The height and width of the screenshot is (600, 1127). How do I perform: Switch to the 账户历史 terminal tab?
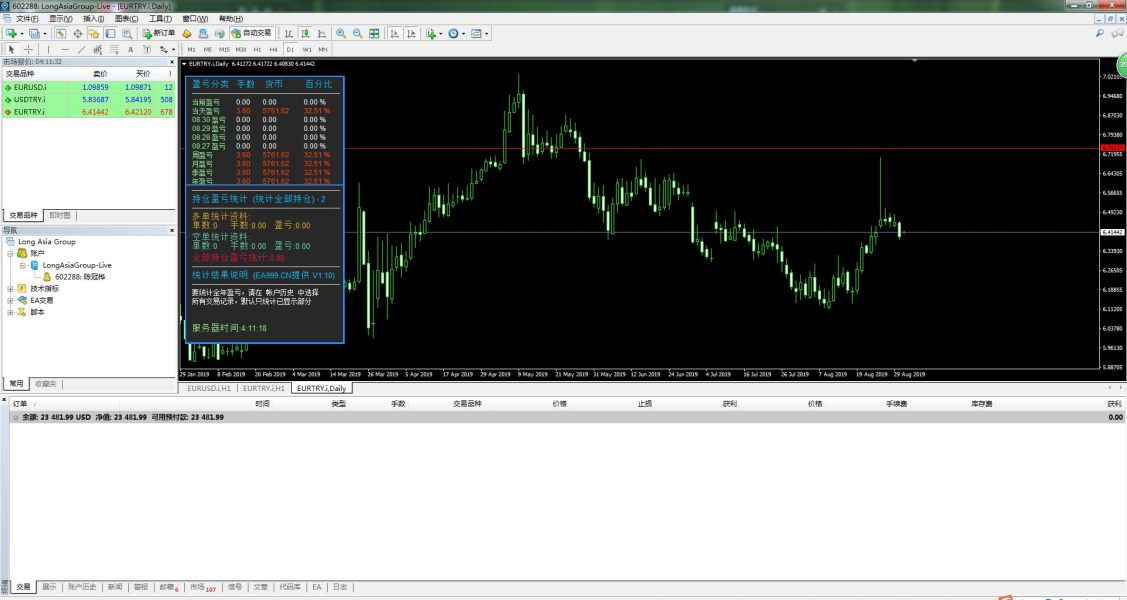pos(82,587)
